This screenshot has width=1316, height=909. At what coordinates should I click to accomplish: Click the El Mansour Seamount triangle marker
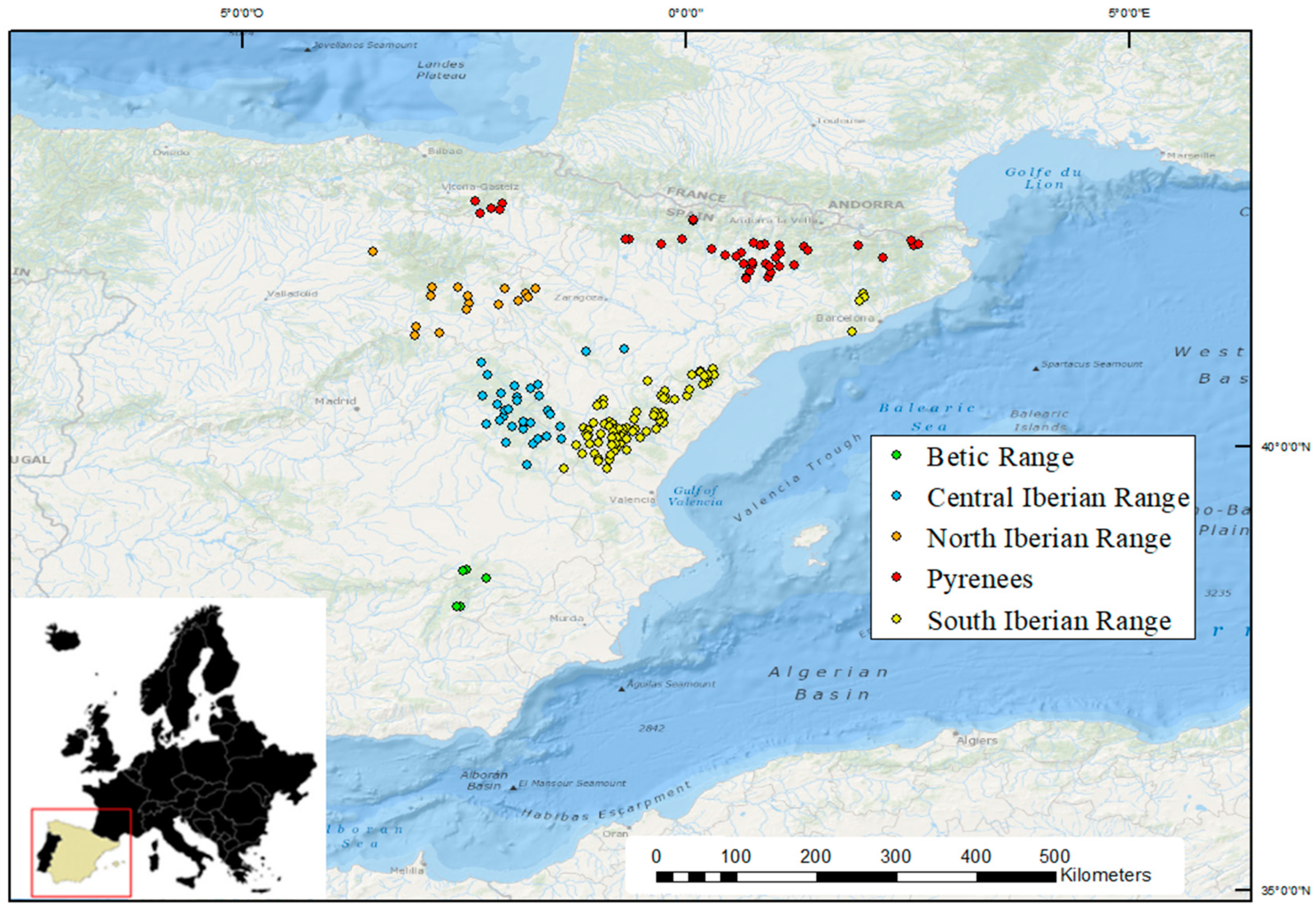513,788
